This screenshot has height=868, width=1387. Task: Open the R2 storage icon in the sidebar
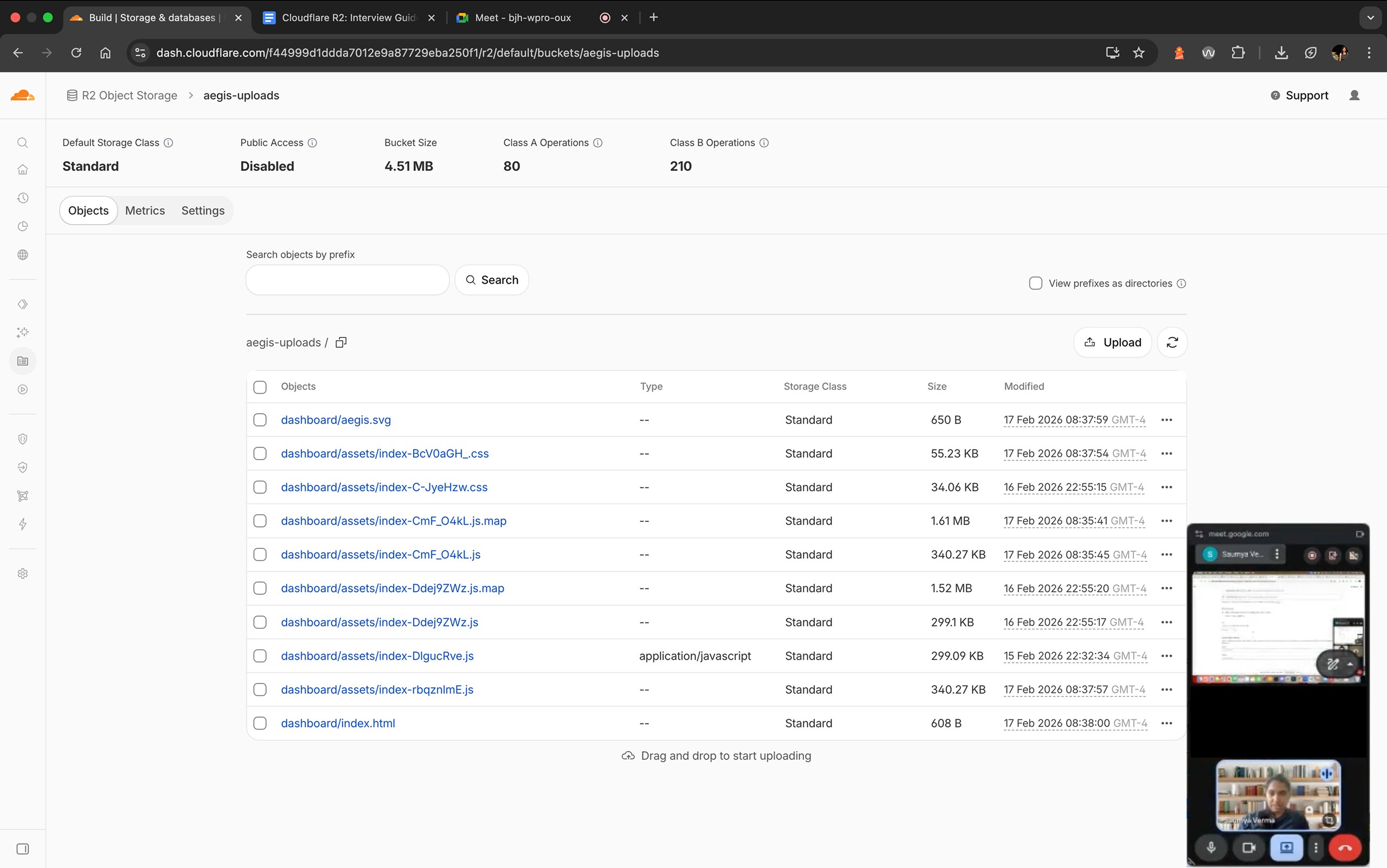(x=22, y=361)
